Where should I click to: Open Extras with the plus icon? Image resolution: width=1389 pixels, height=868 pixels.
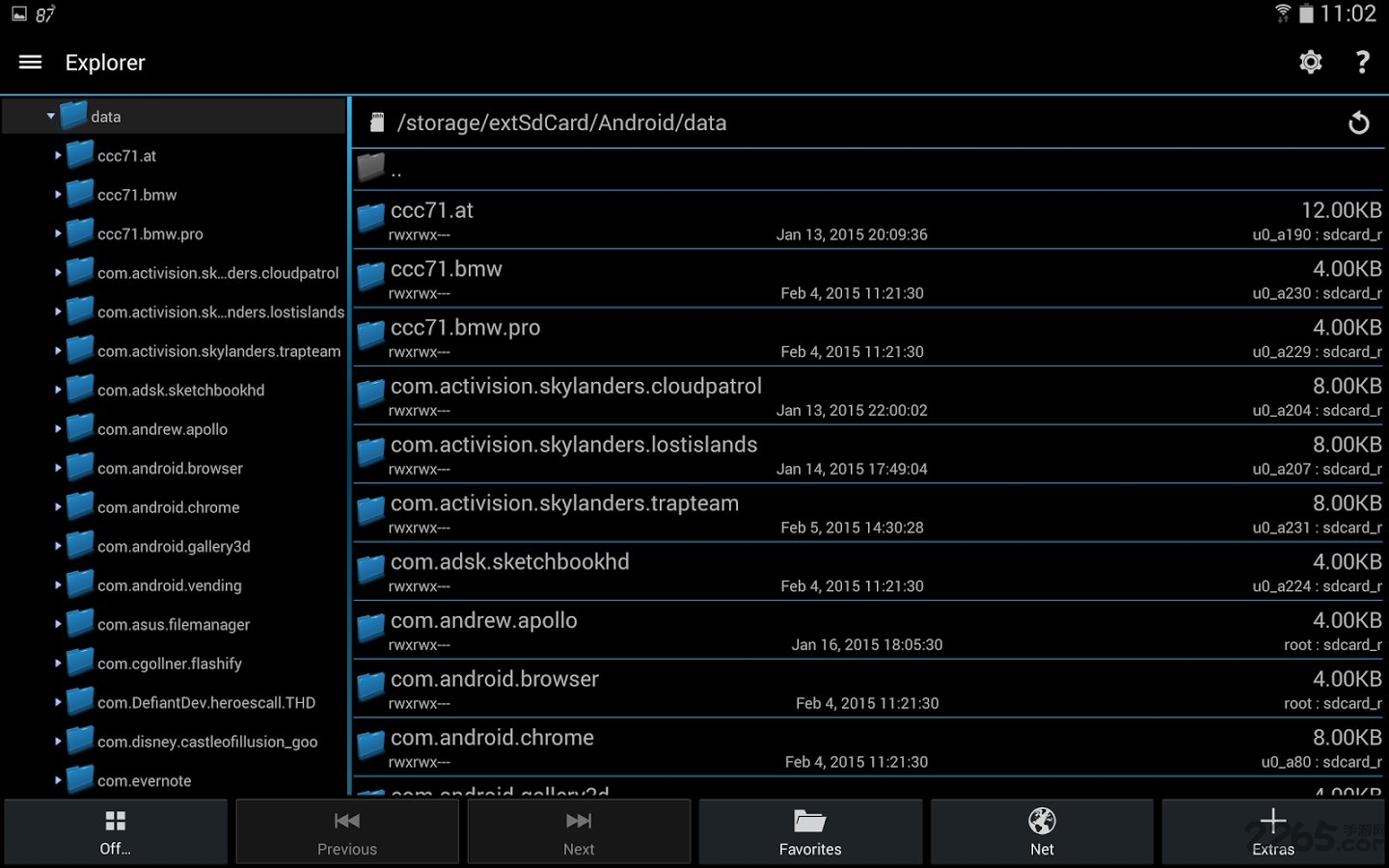point(1273,831)
